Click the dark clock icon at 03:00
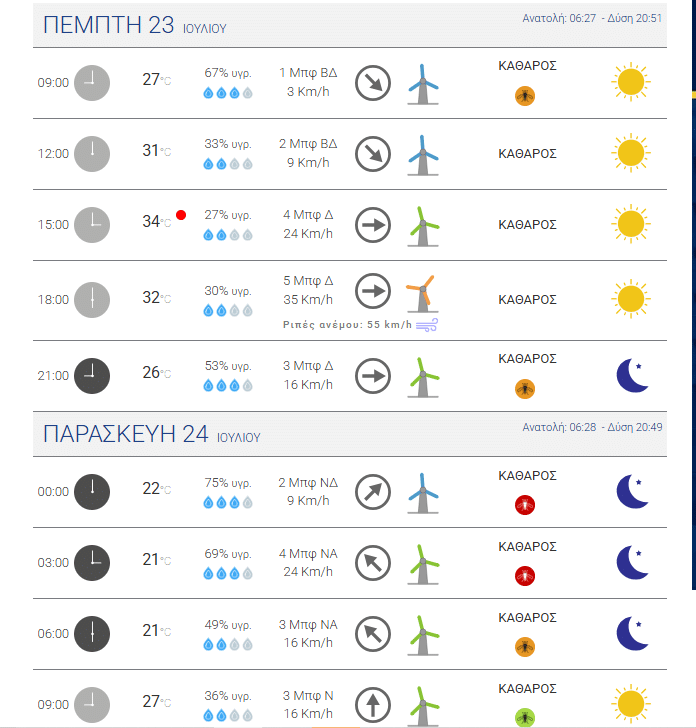 92,563
